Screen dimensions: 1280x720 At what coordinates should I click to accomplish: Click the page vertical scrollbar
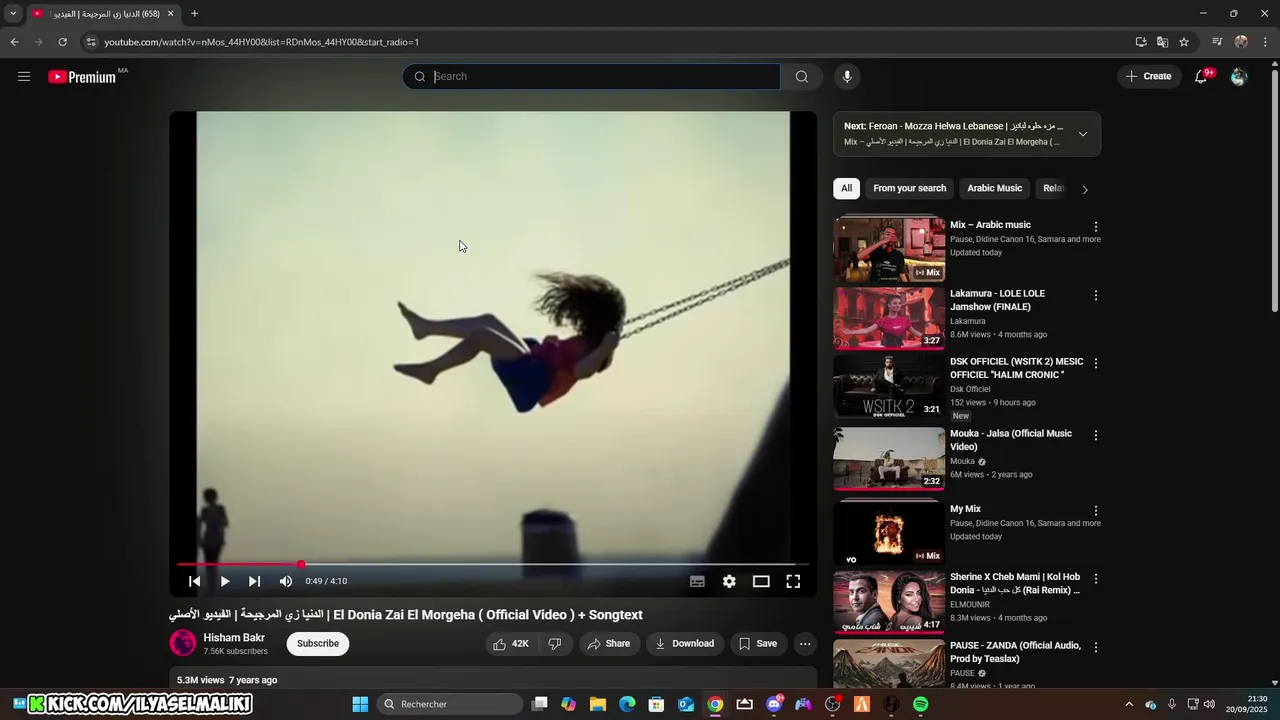click(1274, 190)
